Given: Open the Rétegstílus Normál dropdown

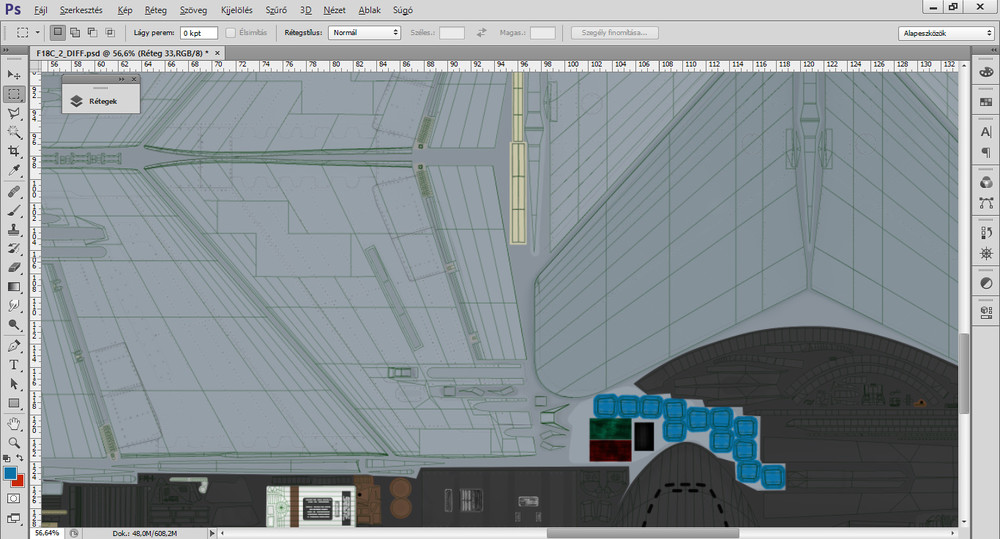Looking at the screenshot, I should pyautogui.click(x=364, y=33).
